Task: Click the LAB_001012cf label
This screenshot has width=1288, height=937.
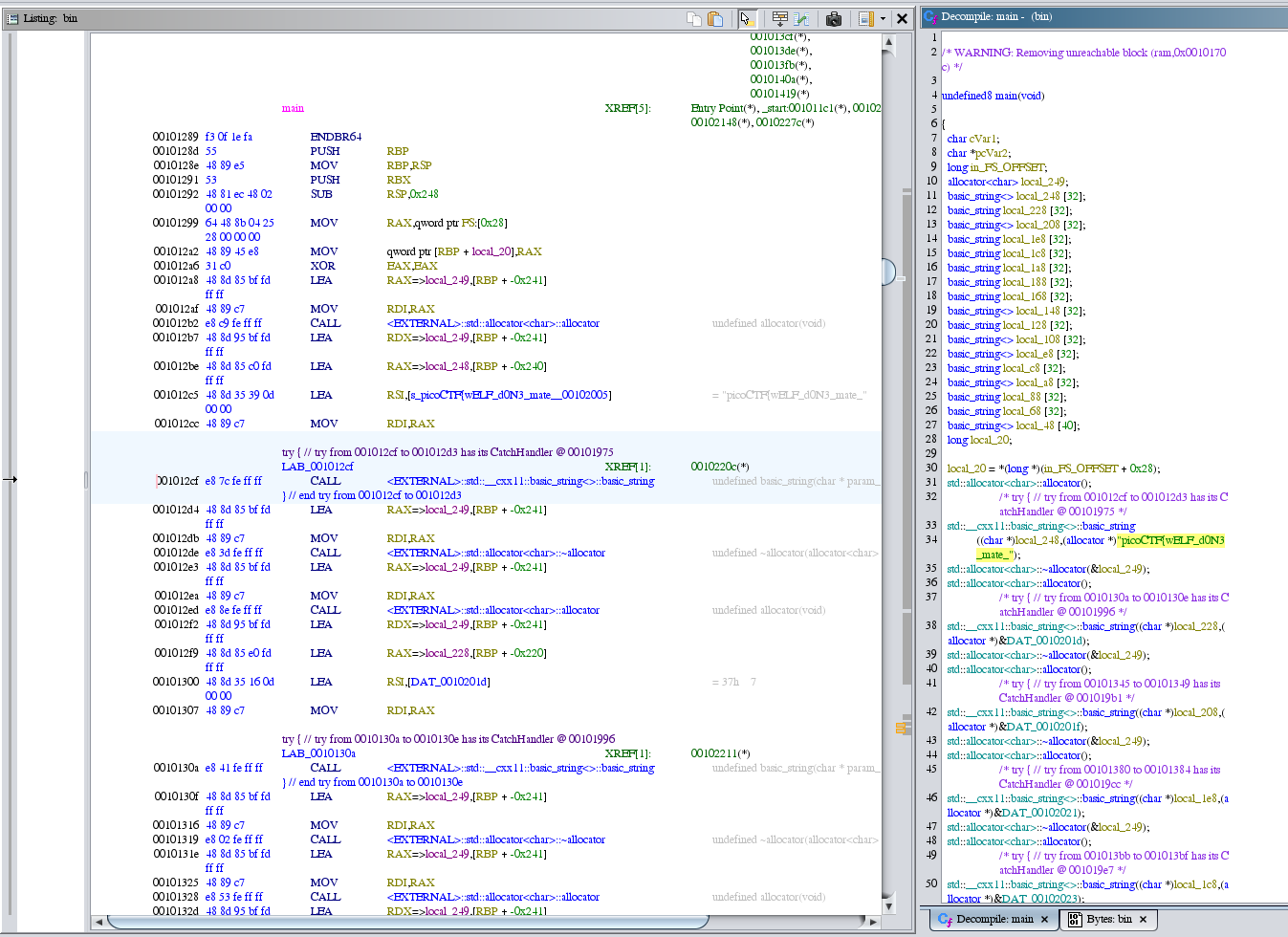Action: tap(317, 467)
